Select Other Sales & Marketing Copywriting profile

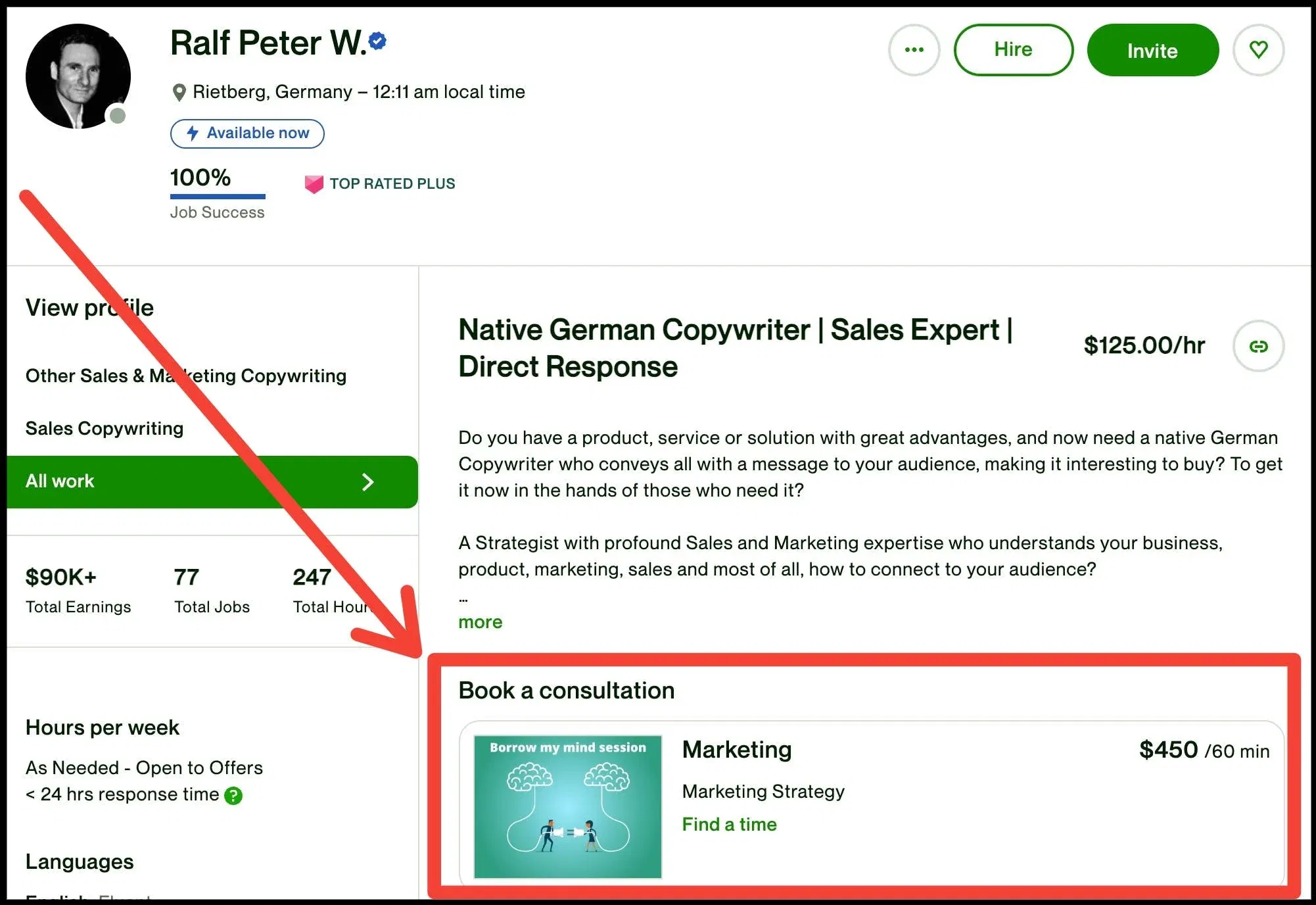[x=186, y=376]
